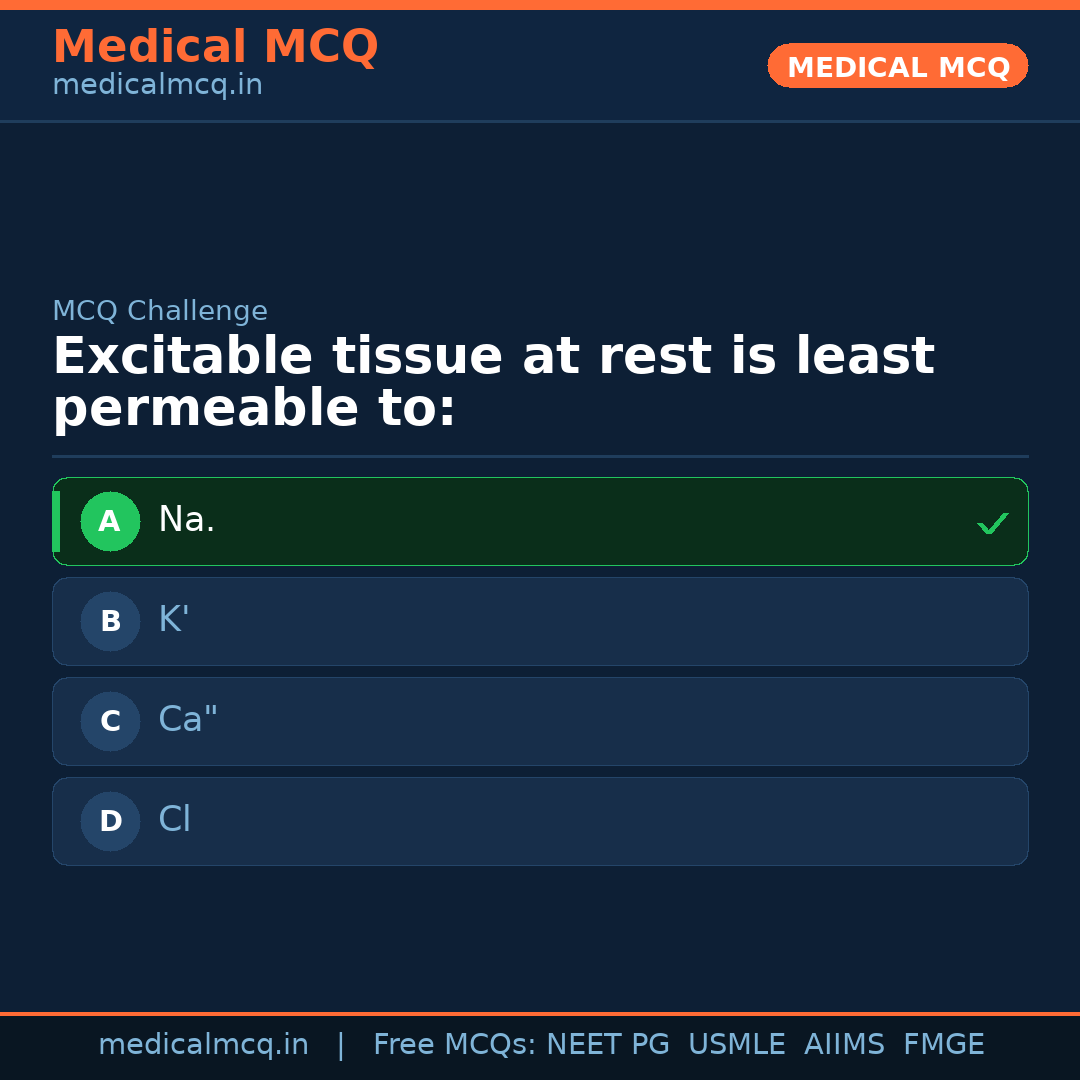Viewport: 1080px width, 1080px height.
Task: Click the green highlight bar beside answer A
Action: pyautogui.click(x=58, y=521)
